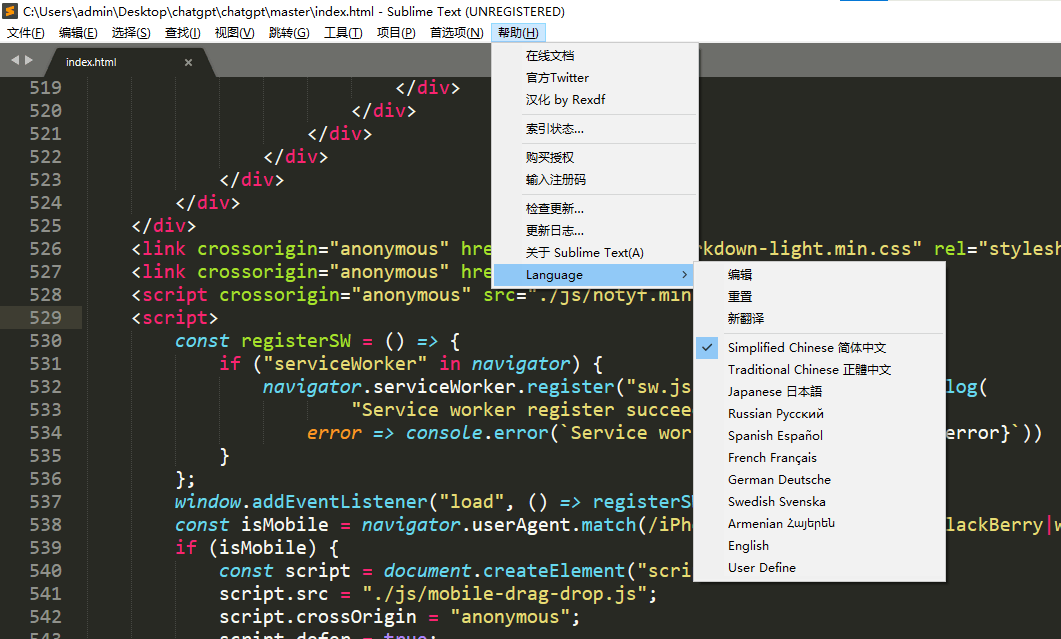Click script.crossOrigin on line 542

[317, 617]
